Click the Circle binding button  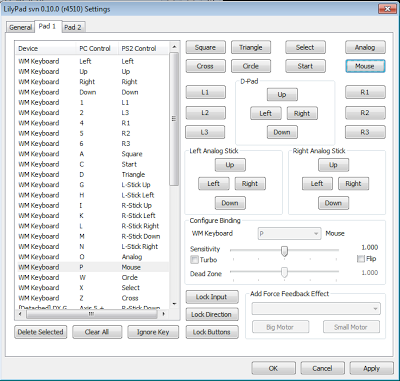coord(251,66)
